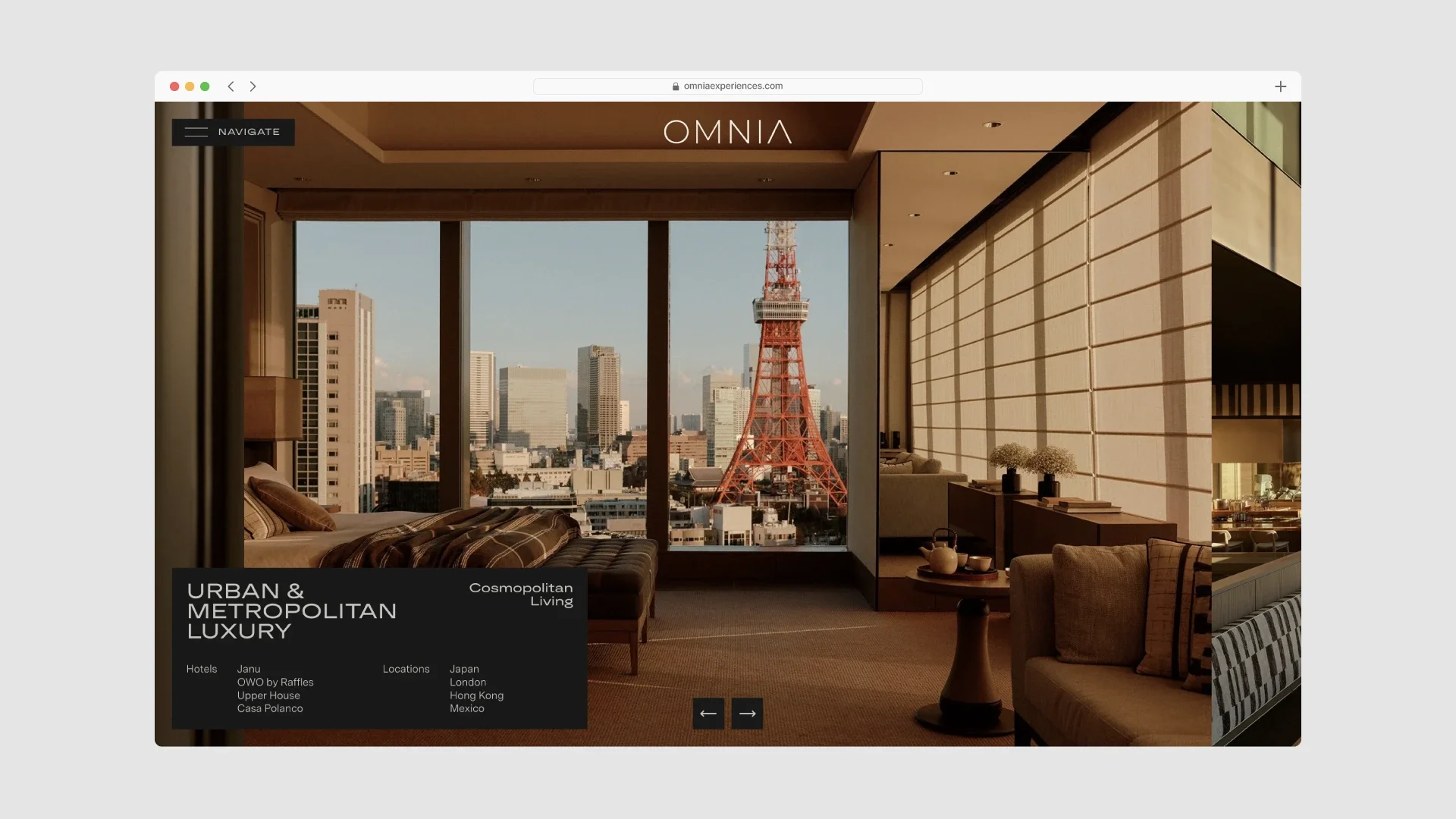Open the OWO by Raffles link
Image resolution: width=1456 pixels, height=819 pixels.
point(275,682)
